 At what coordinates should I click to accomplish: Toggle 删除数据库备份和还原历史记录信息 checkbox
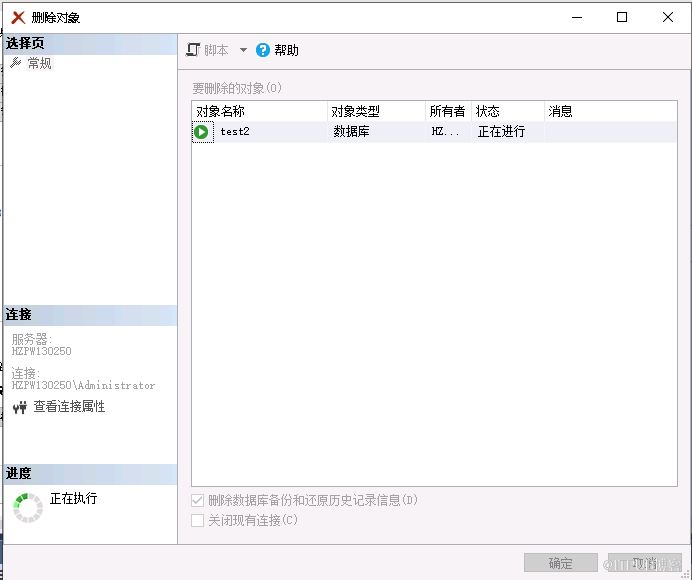(x=198, y=500)
